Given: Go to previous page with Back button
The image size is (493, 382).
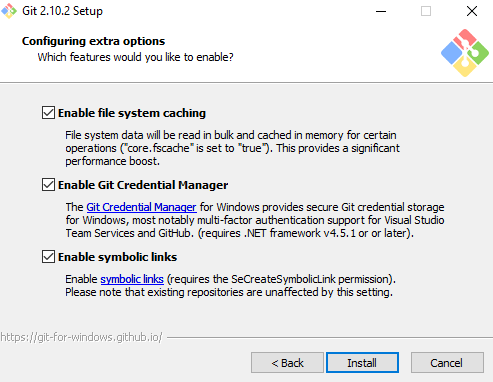Looking at the screenshot, I should pyautogui.click(x=287, y=363).
